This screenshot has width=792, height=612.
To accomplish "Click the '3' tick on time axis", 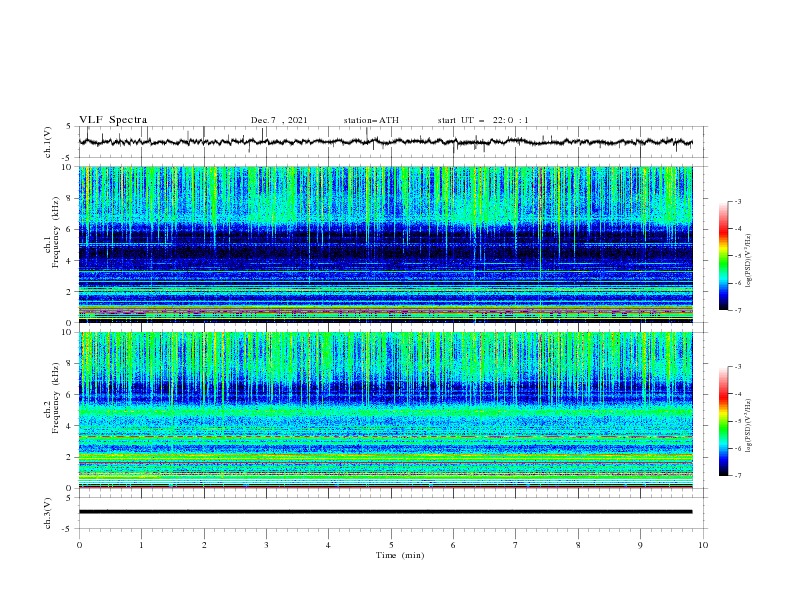I will 266,545.
